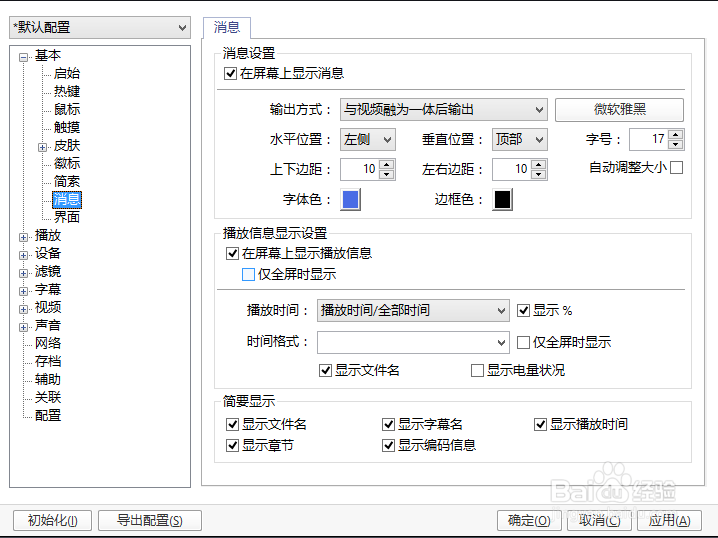Select 徽标 in settings tree

tap(67, 163)
